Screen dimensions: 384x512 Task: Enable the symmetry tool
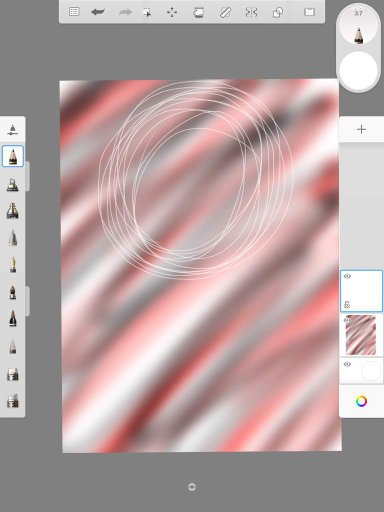pyautogui.click(x=251, y=13)
